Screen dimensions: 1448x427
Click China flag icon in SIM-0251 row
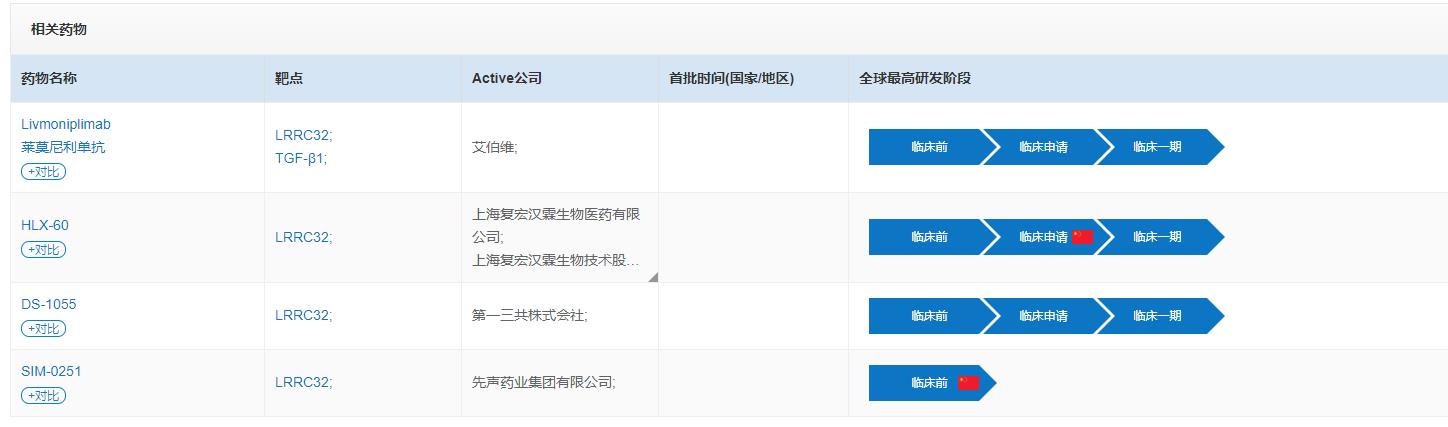tap(968, 383)
